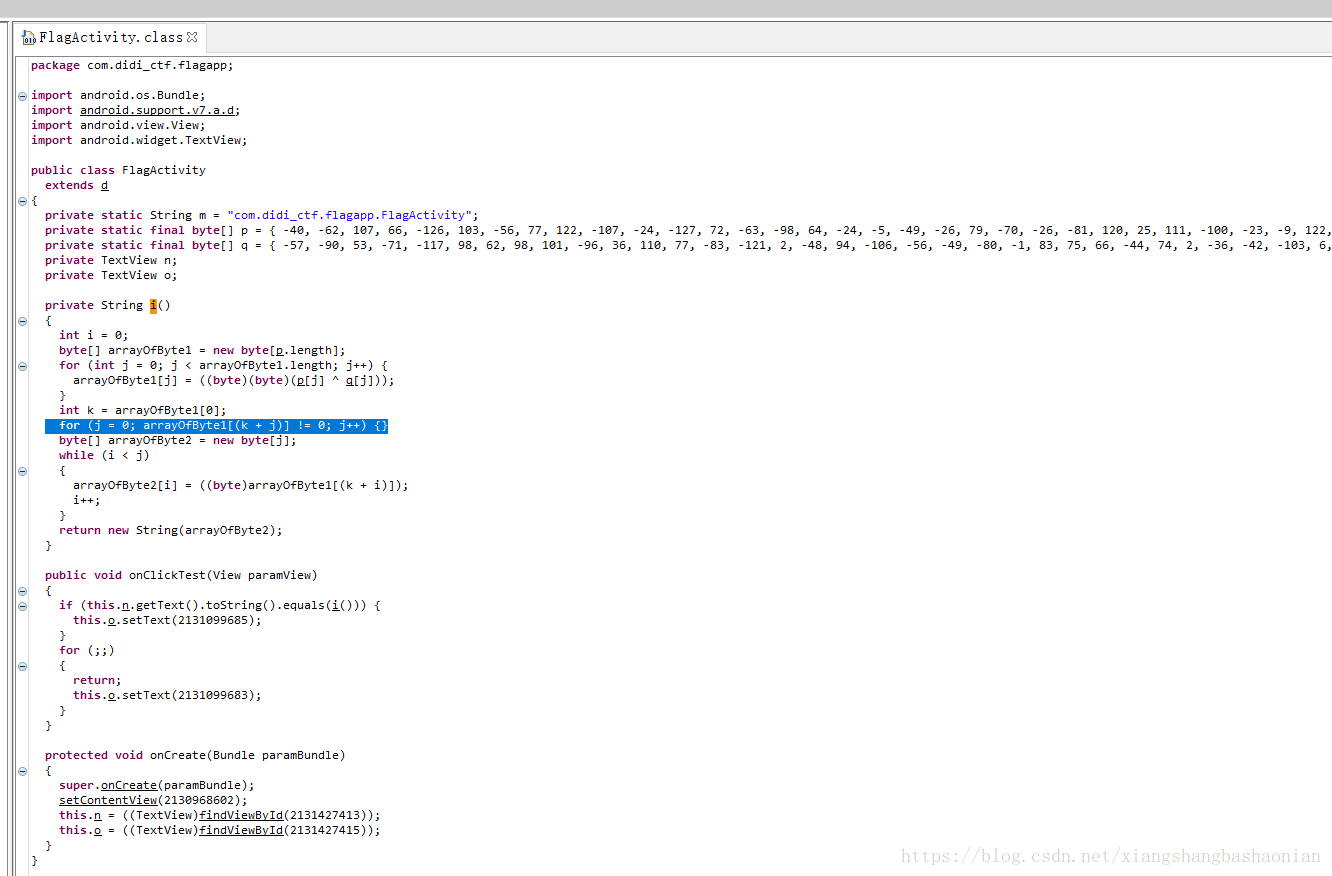This screenshot has height=876, width=1332.
Task: Open the android.support.v7.a.d import link
Action: pyautogui.click(x=157, y=110)
